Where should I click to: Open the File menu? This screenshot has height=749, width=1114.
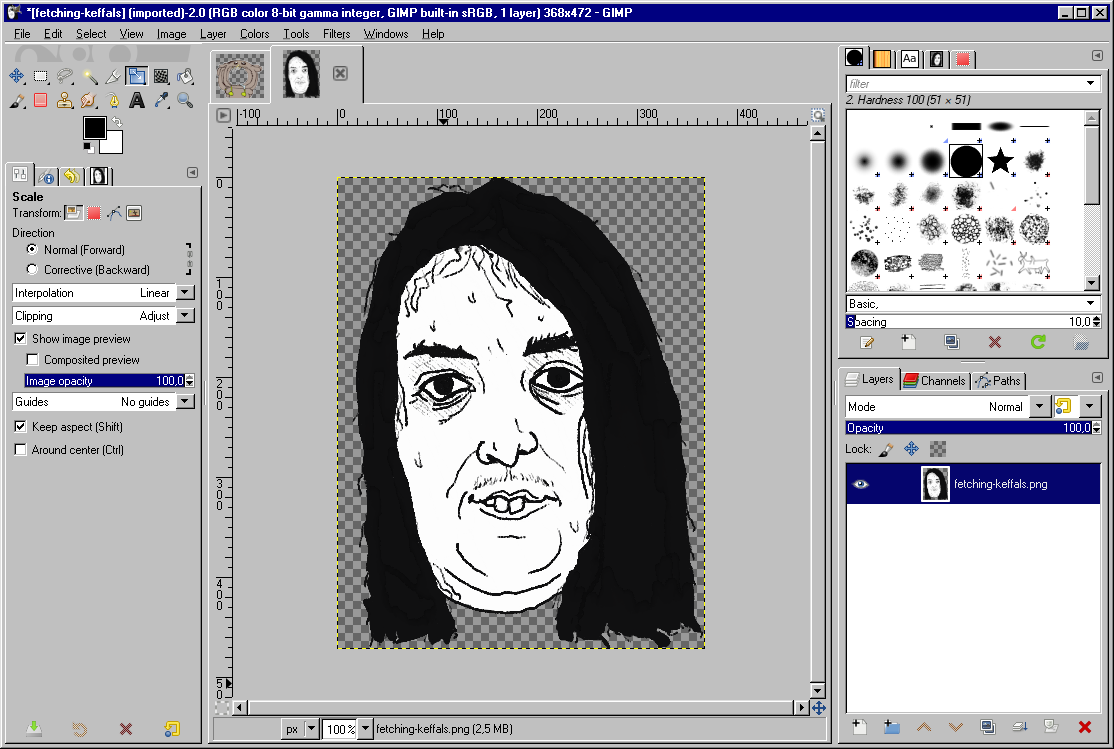coord(22,33)
